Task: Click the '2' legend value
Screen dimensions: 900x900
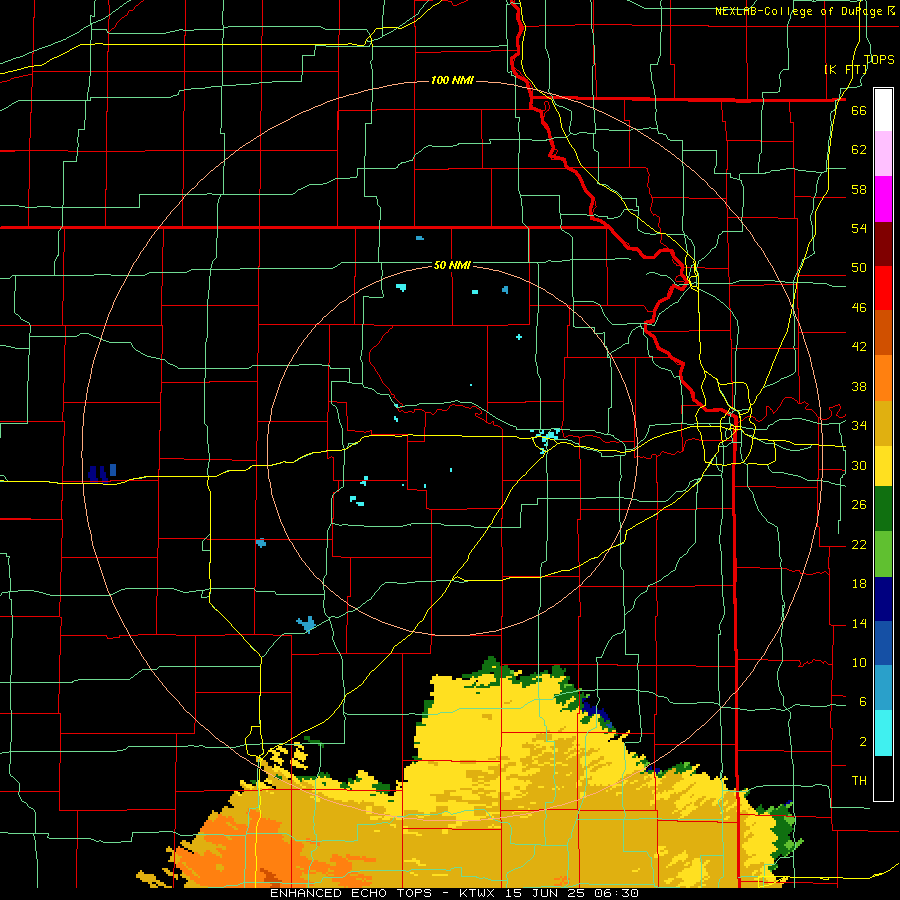Action: [x=862, y=742]
